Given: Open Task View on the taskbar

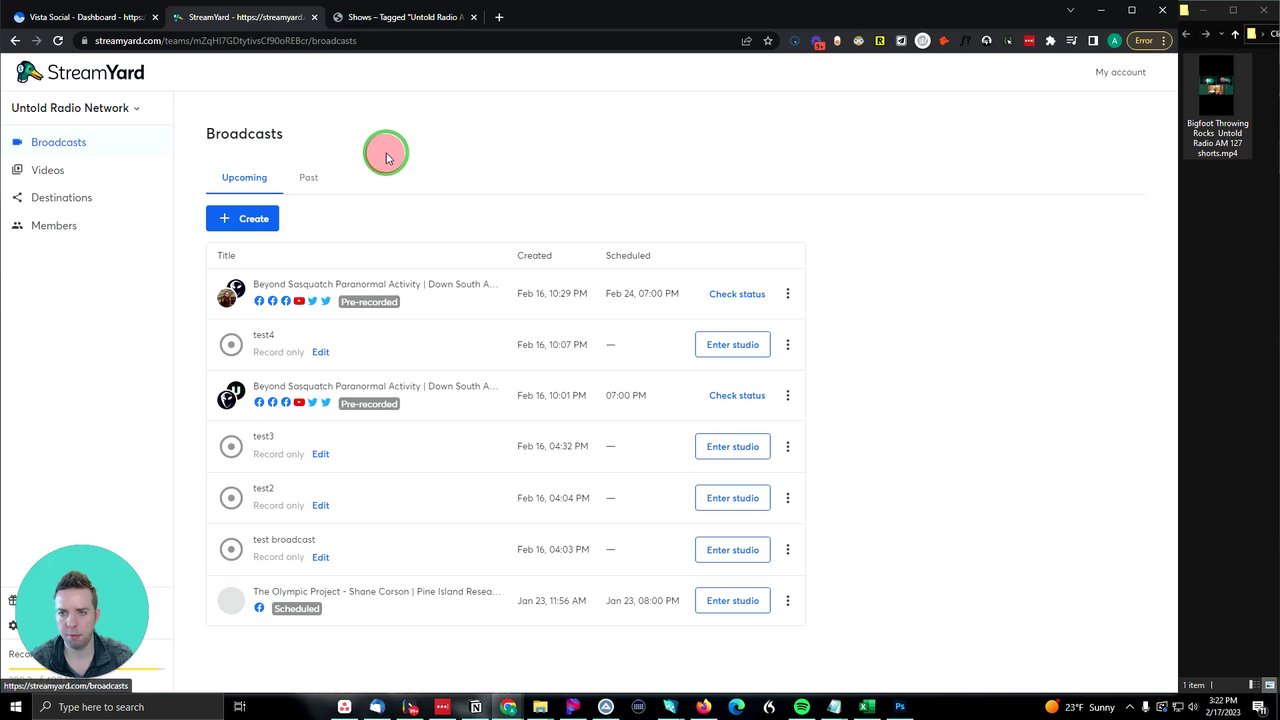Looking at the screenshot, I should (240, 707).
